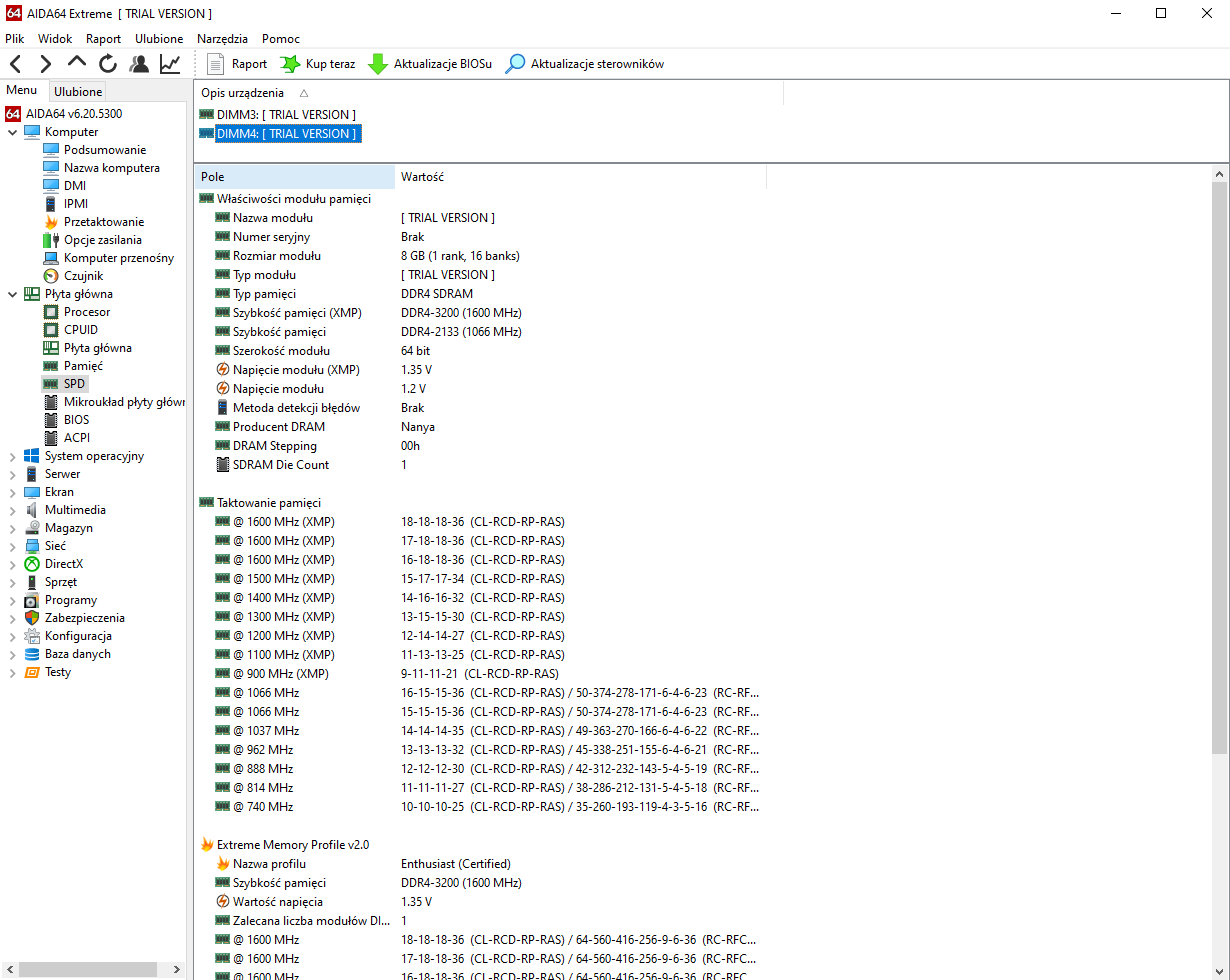Go up one level with the up arrow icon

pyautogui.click(x=77, y=64)
